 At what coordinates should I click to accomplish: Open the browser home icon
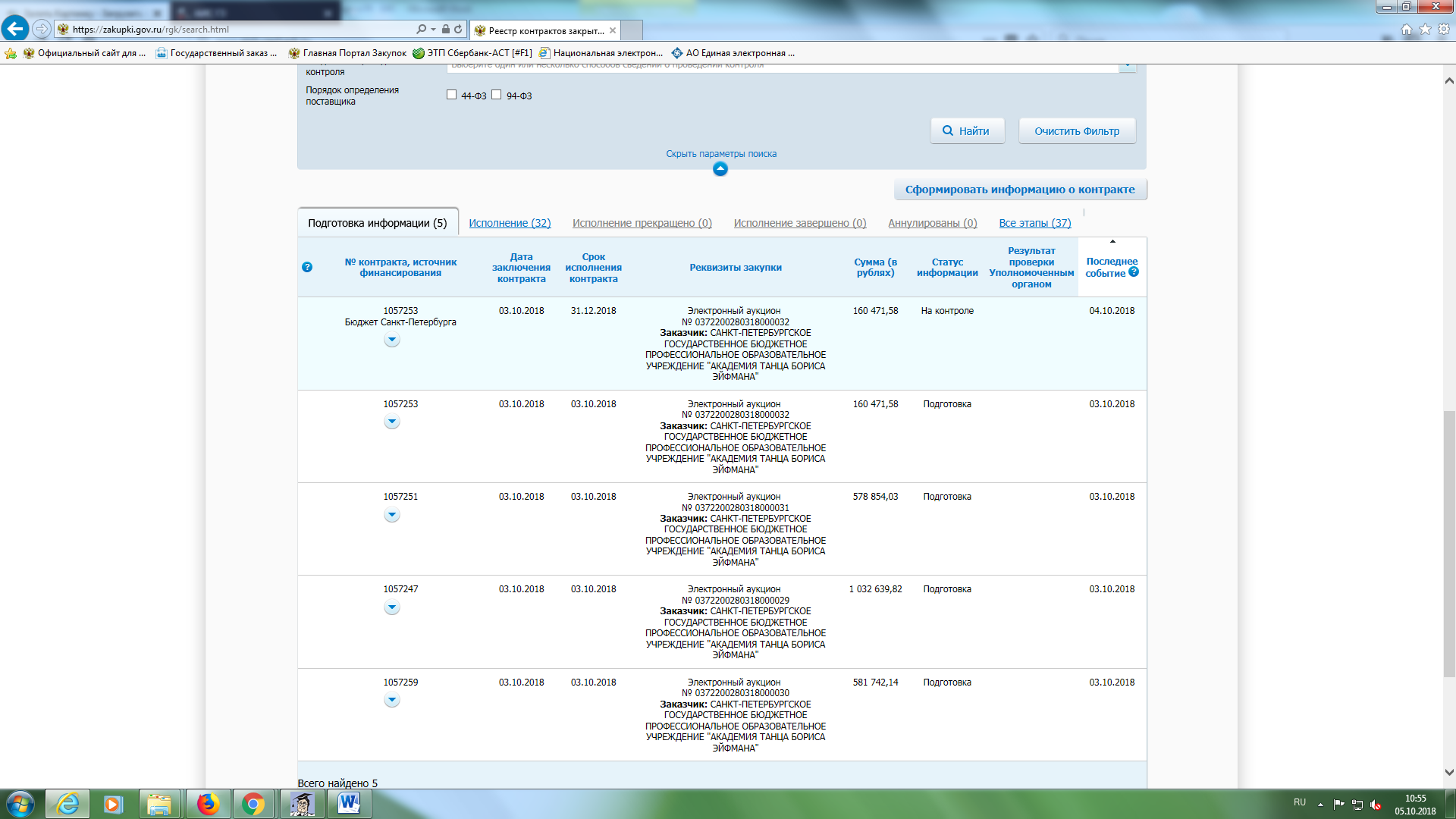1407,29
